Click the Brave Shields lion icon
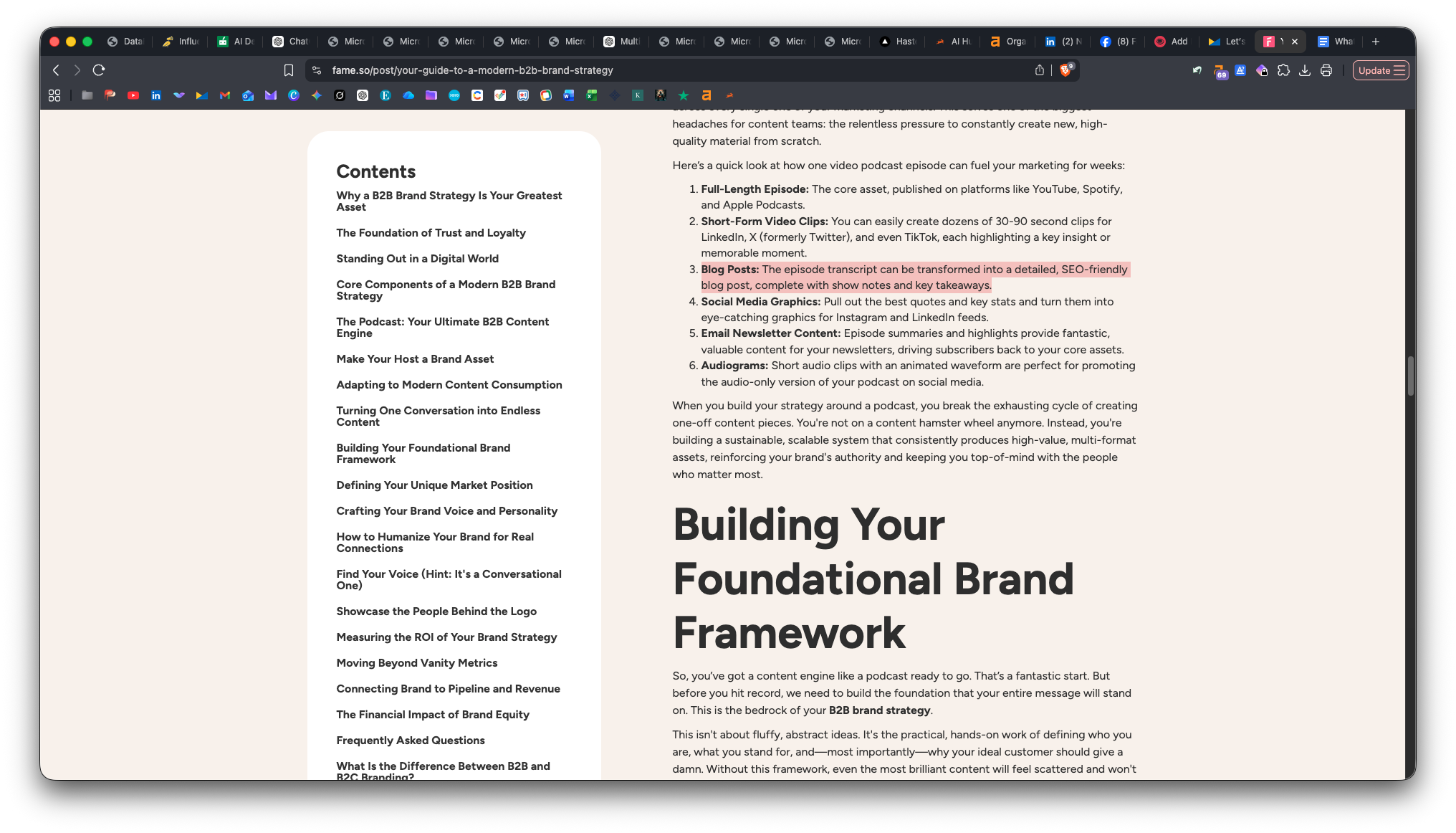This screenshot has height=833, width=1456. 1065,70
